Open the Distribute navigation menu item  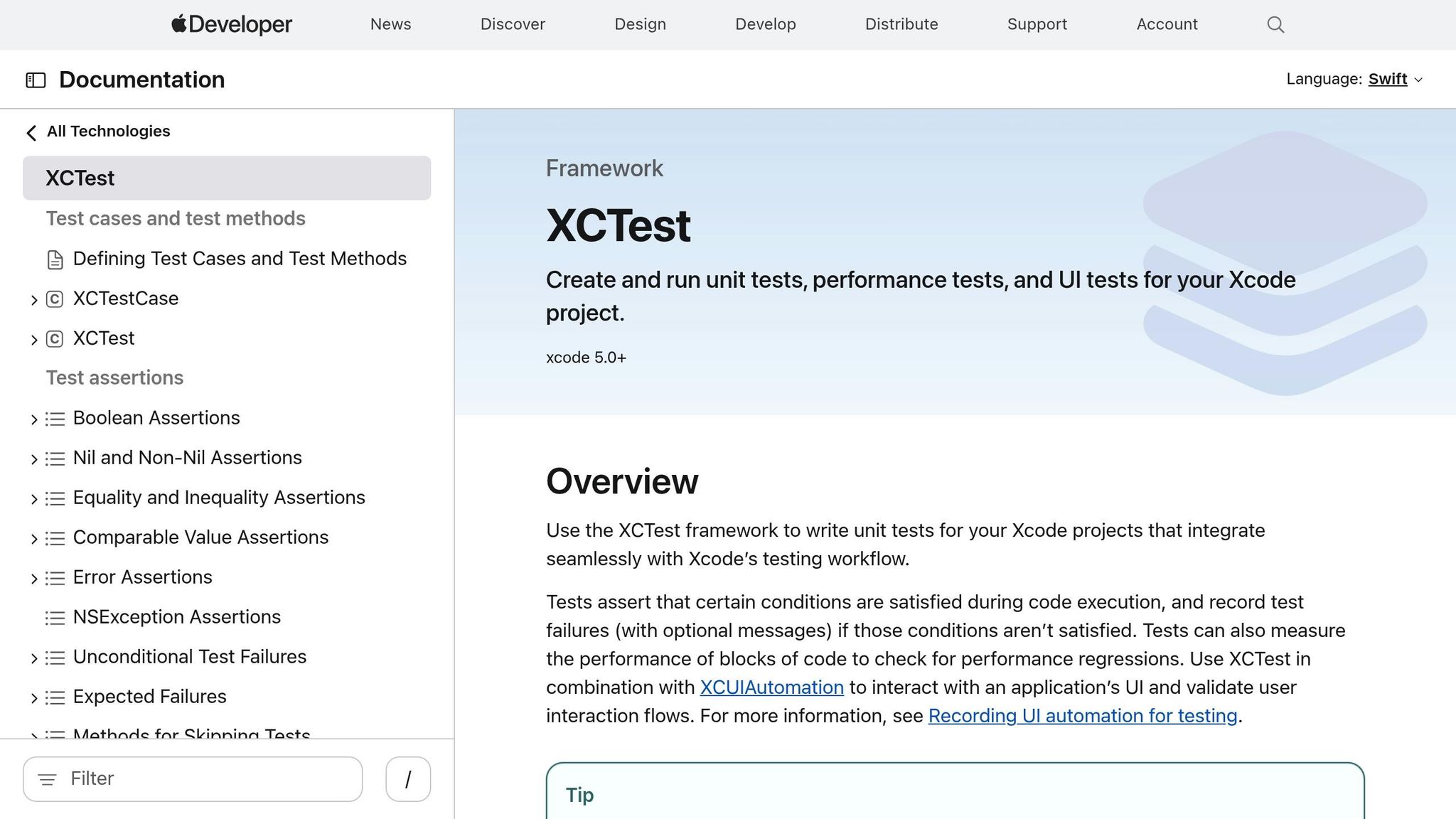point(901,25)
